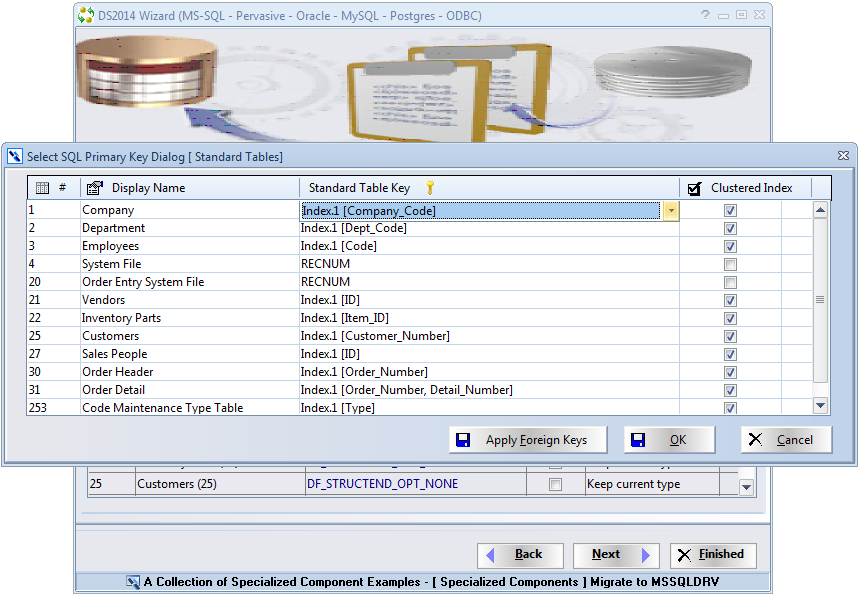This screenshot has width=858, height=595.
Task: Click the DS2014 Wizard title bar icon
Action: 87,15
